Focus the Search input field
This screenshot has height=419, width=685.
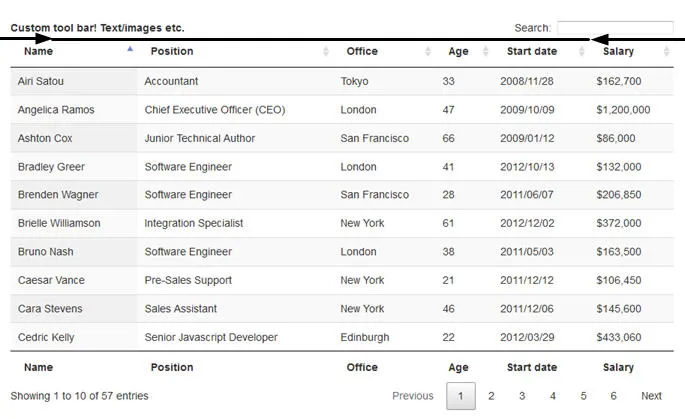[614, 28]
